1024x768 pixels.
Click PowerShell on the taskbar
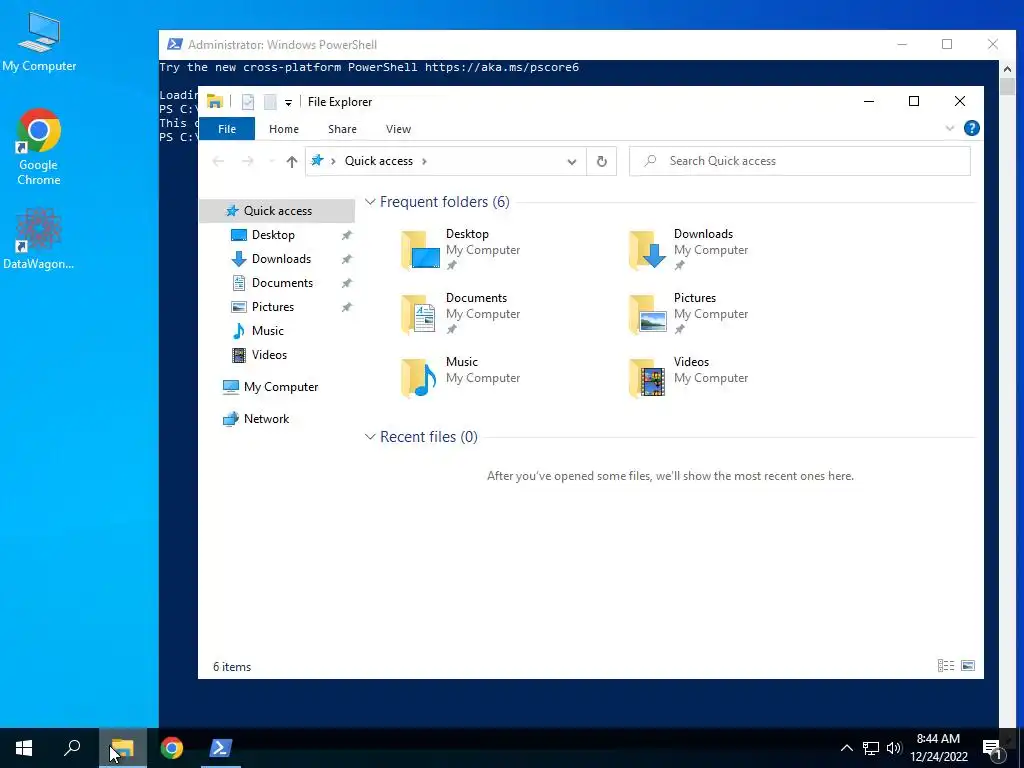tap(220, 748)
